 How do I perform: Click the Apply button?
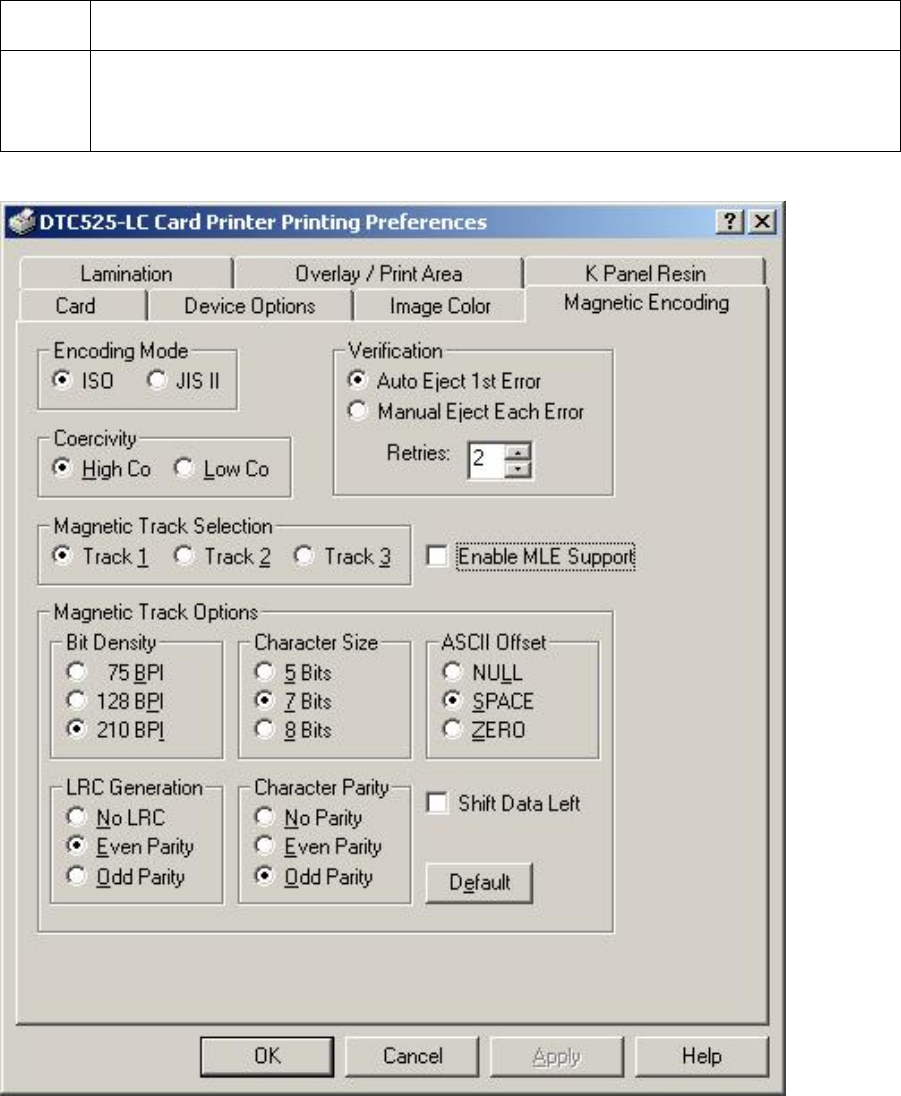pos(556,1055)
